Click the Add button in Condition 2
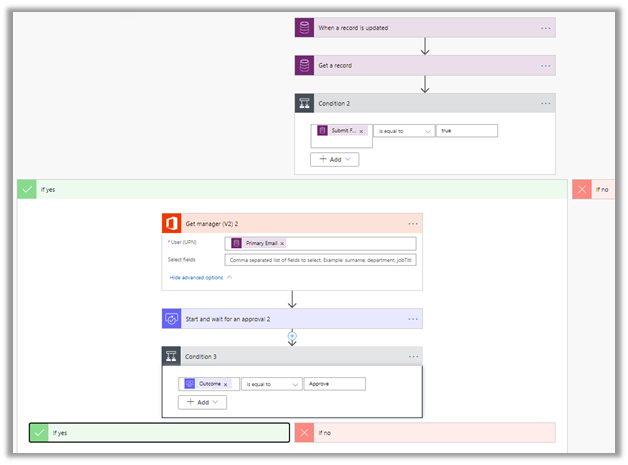The width and height of the screenshot is (628, 465). point(334,159)
